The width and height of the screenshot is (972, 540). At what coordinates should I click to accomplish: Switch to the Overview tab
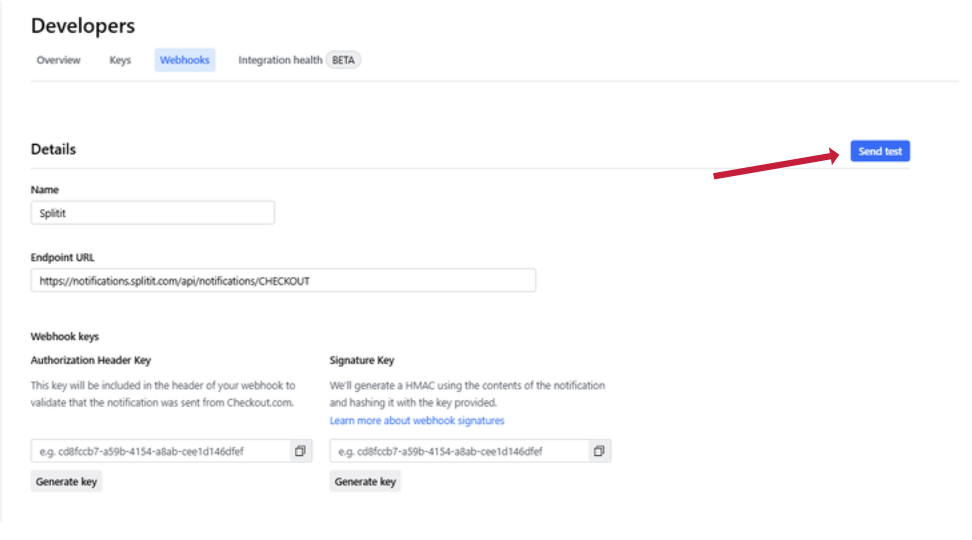tap(58, 60)
